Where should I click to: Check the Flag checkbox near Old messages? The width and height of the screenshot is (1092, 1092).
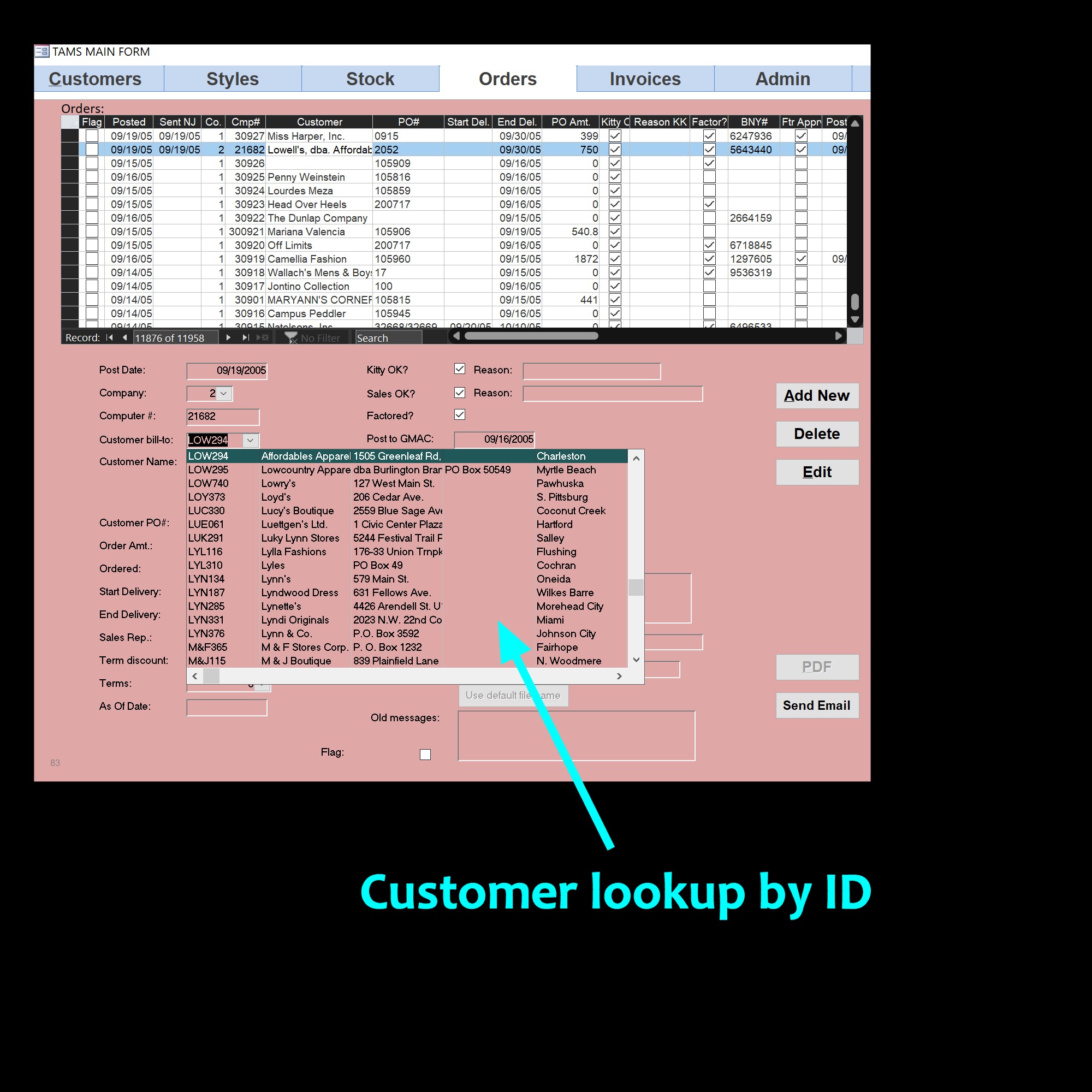(x=426, y=754)
